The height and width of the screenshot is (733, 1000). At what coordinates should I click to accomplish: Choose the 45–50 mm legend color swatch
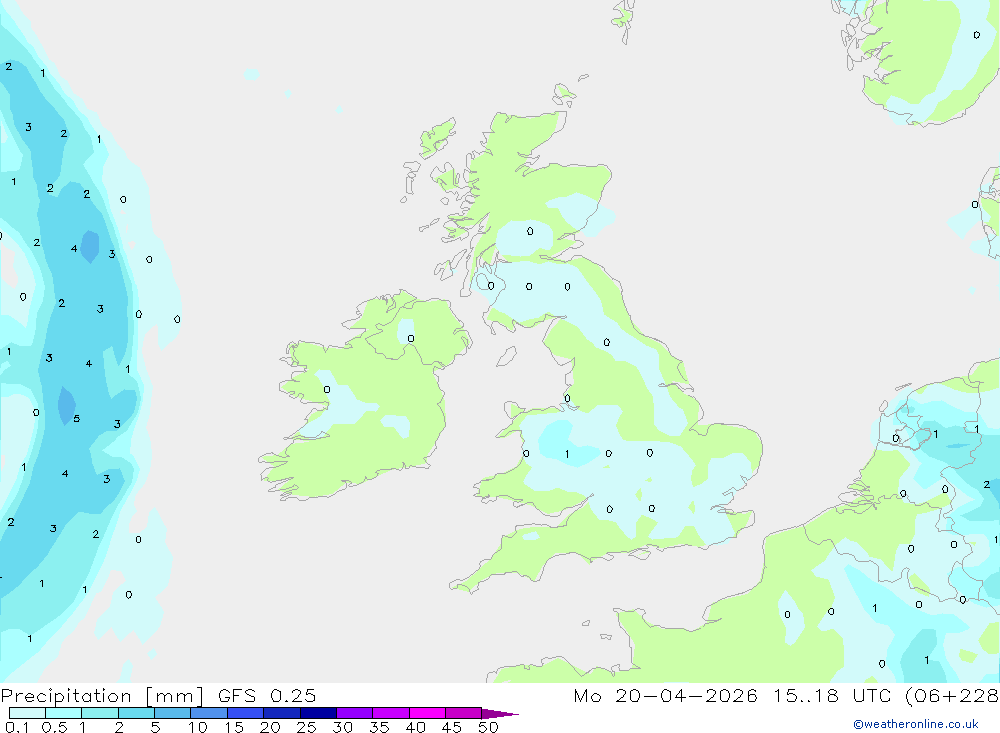[464, 713]
